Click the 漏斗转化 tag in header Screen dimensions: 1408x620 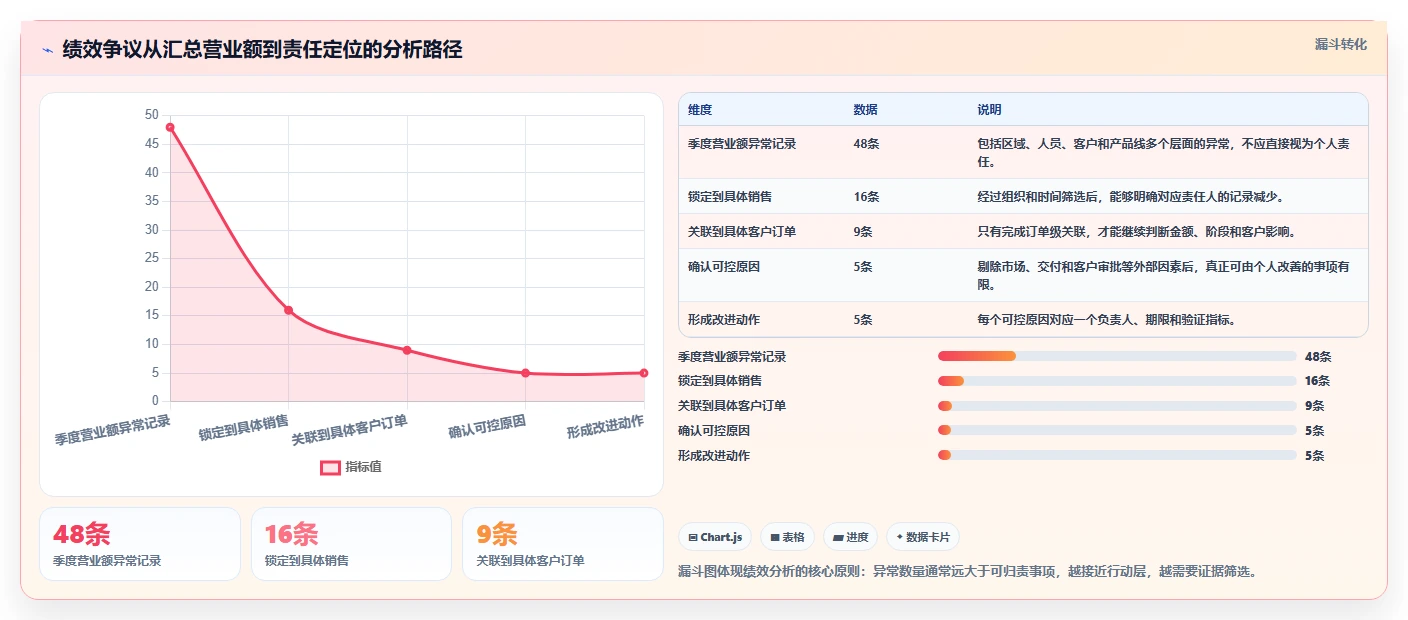tap(1340, 44)
